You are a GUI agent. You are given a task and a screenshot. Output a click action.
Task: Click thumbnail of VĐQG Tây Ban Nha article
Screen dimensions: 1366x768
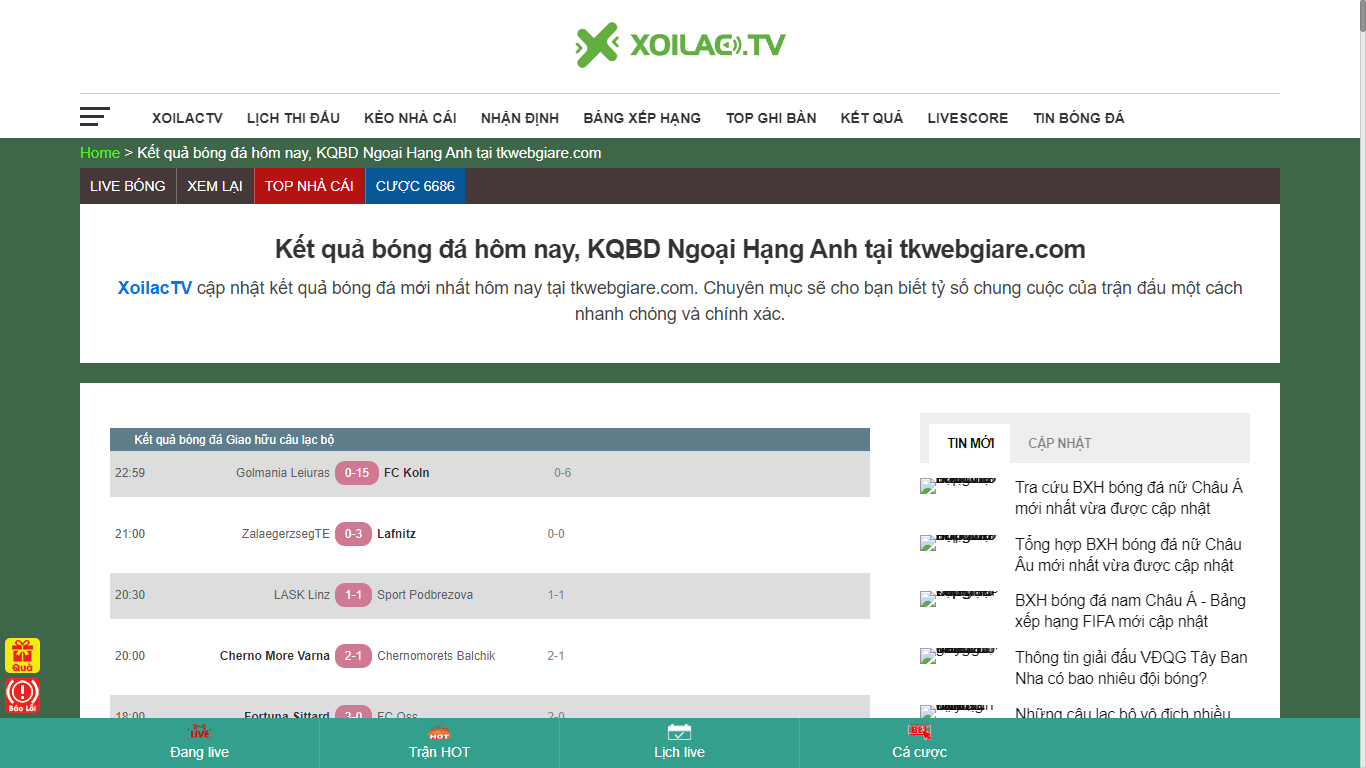(959, 655)
